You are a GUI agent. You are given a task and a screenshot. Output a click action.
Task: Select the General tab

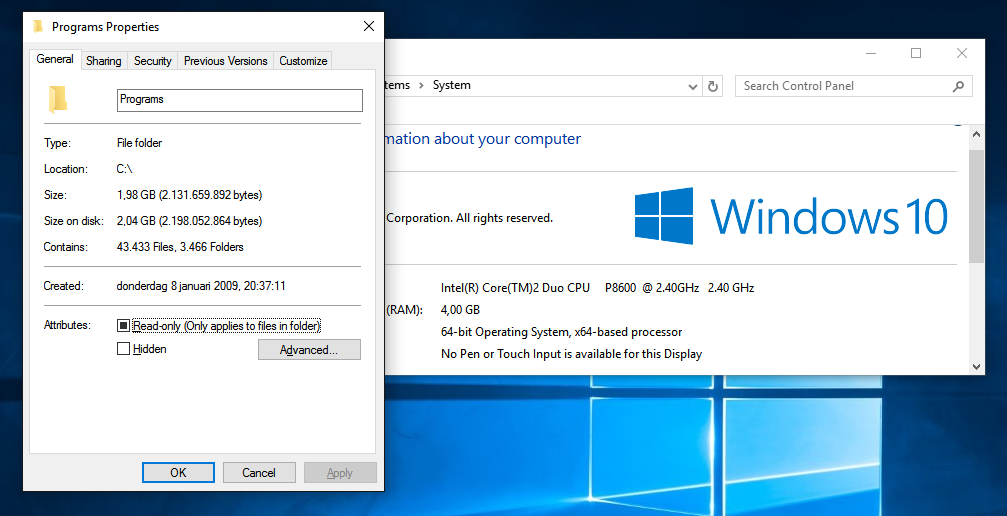coord(55,59)
